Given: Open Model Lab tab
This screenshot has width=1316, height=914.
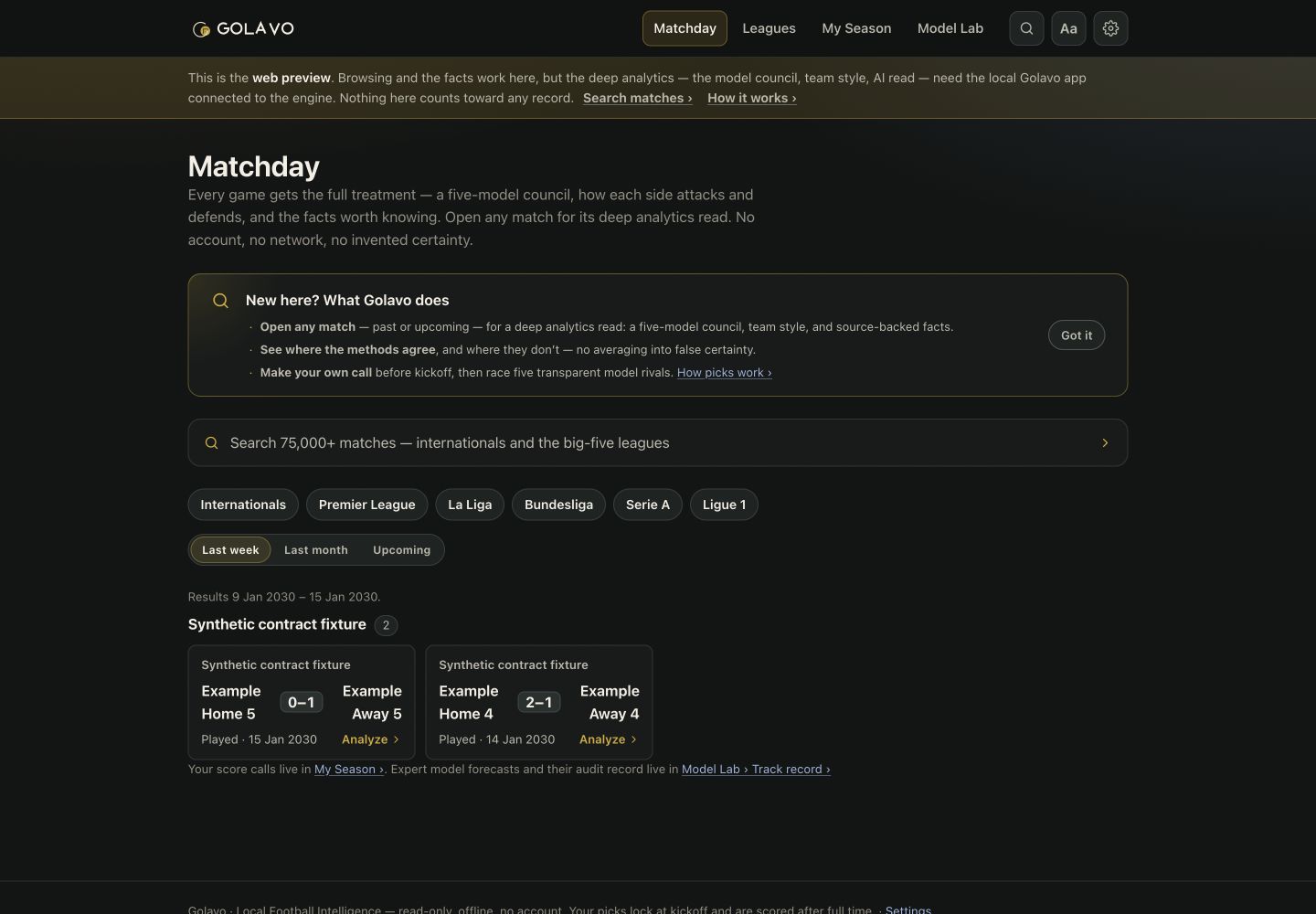Looking at the screenshot, I should (950, 28).
